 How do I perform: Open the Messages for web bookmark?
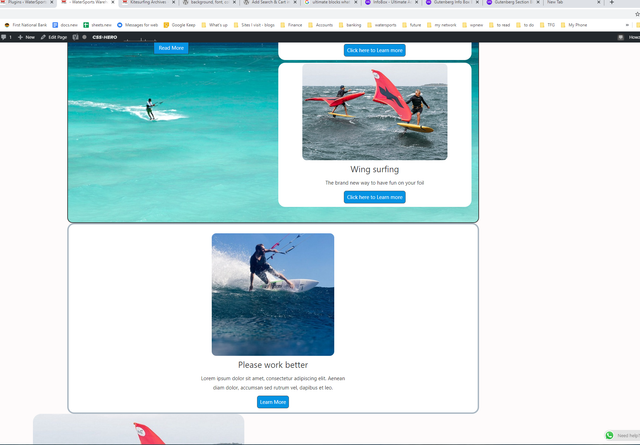pos(138,25)
